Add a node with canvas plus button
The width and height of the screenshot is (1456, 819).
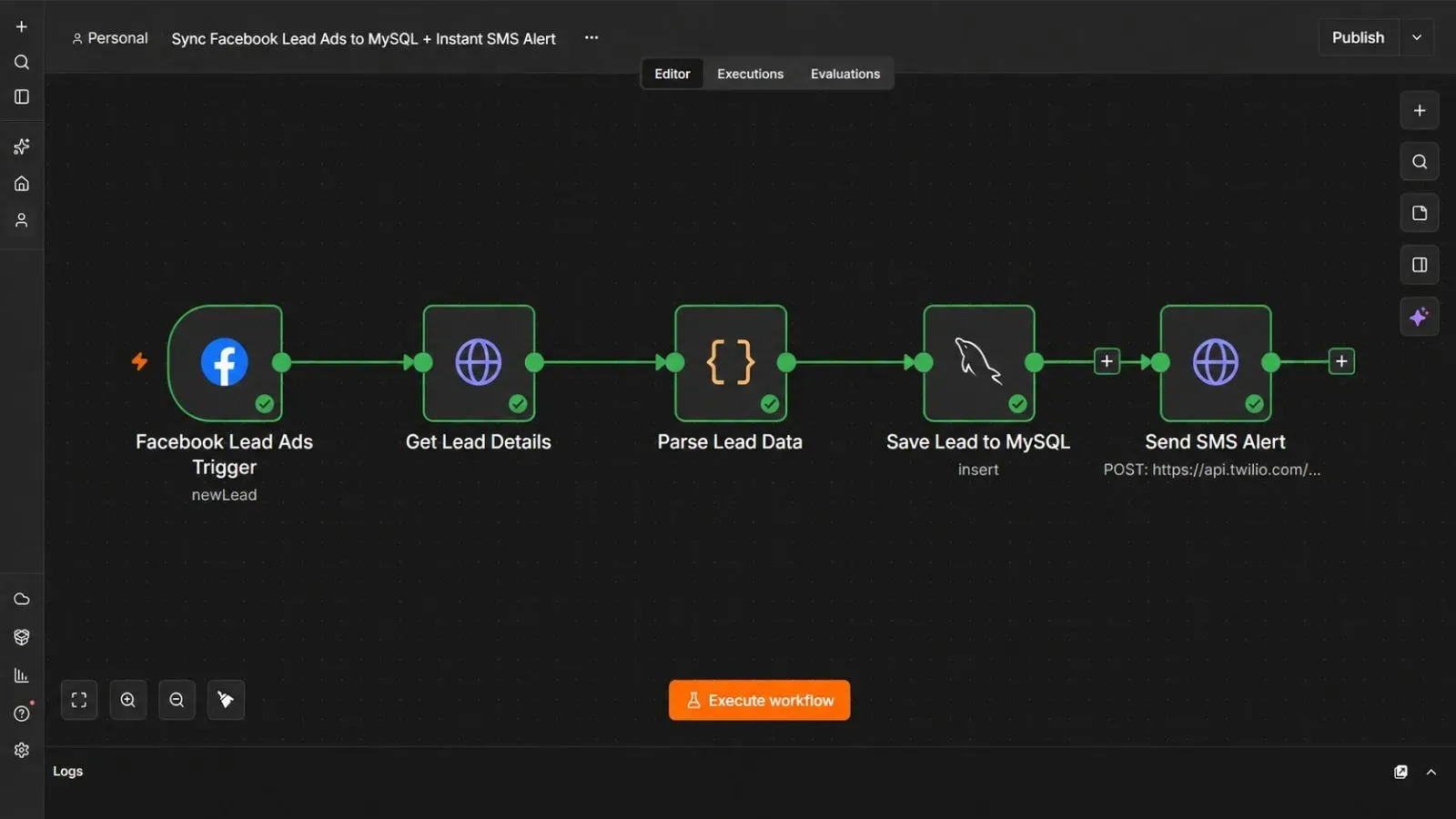1420,111
